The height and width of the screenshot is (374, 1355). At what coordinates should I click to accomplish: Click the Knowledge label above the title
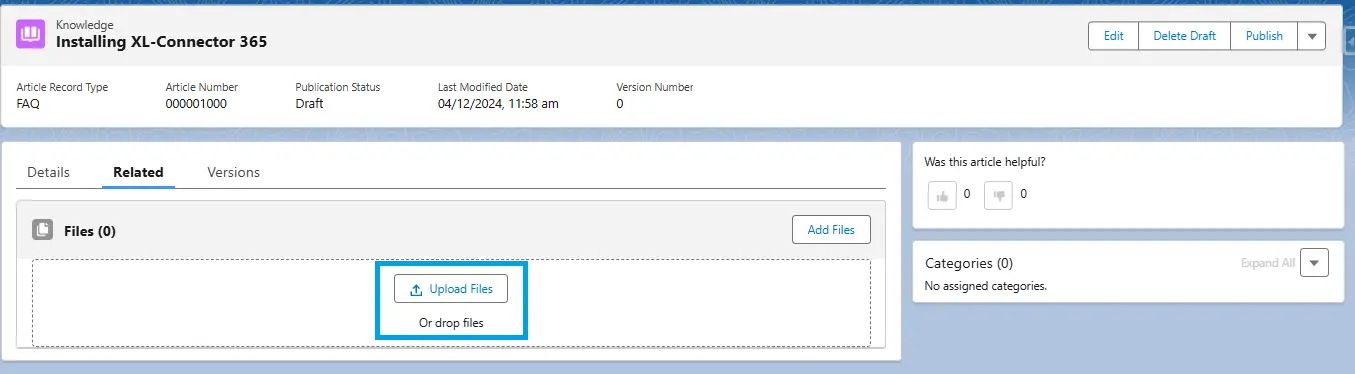[x=85, y=24]
